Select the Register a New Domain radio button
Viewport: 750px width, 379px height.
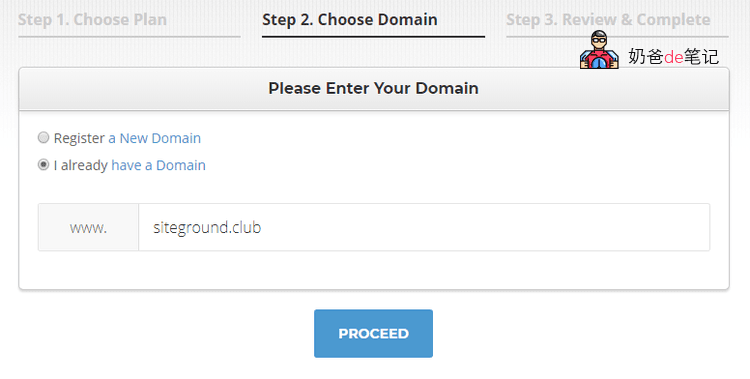[x=44, y=138]
